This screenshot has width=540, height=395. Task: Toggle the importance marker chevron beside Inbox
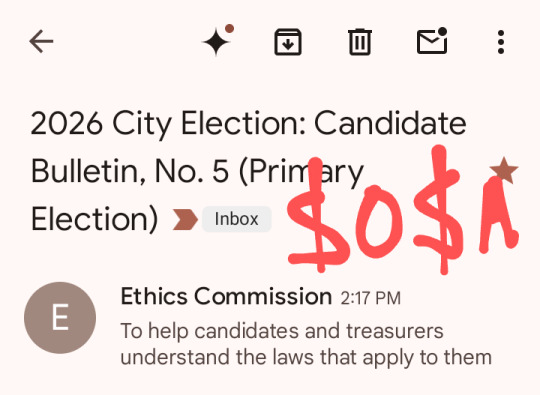pyautogui.click(x=185, y=219)
